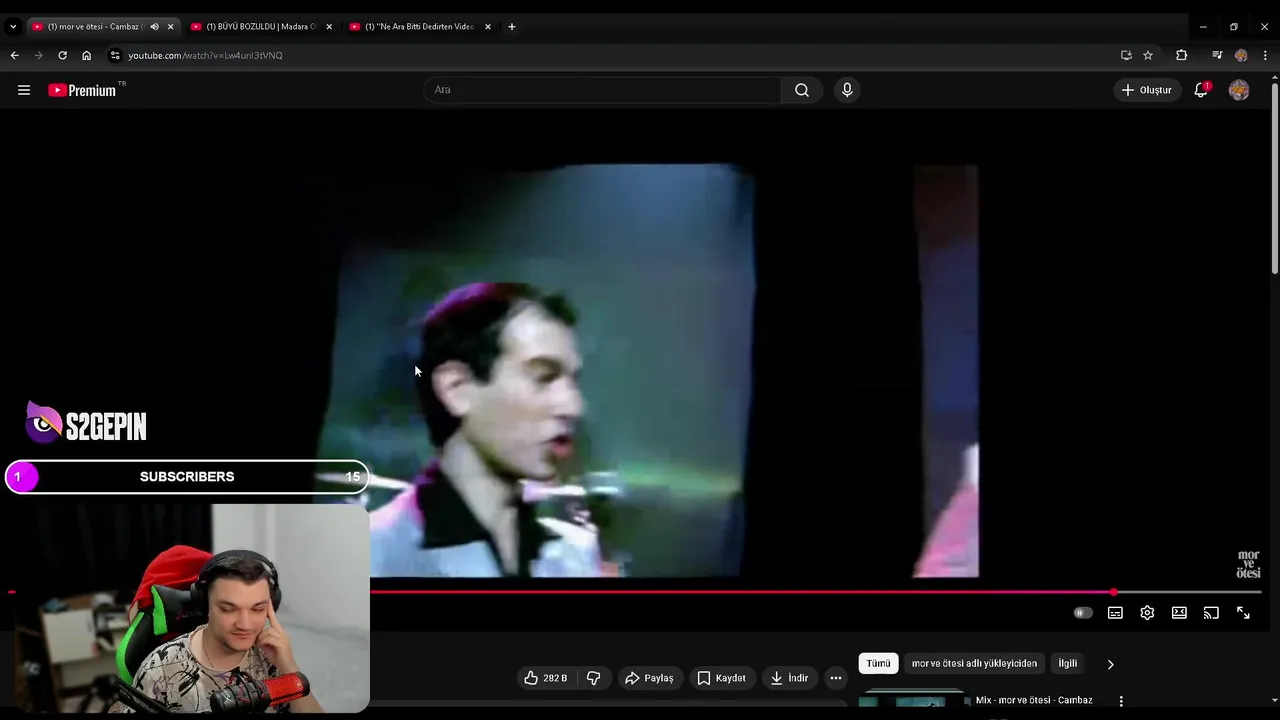Image resolution: width=1280 pixels, height=720 pixels.
Task: Dislike the video
Action: (593, 678)
